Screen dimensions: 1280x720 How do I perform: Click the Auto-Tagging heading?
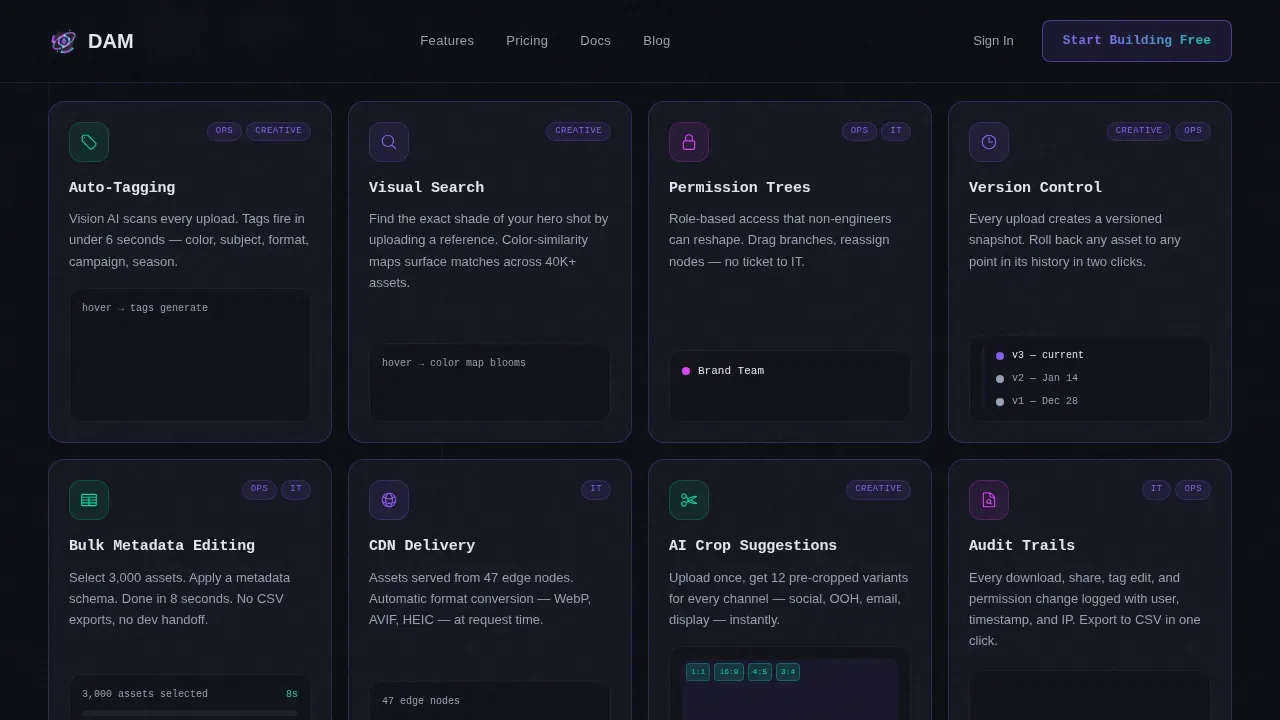tap(122, 188)
